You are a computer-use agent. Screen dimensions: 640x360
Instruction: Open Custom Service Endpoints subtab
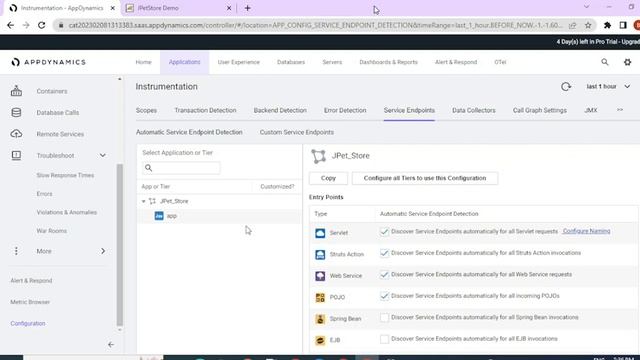[297, 132]
